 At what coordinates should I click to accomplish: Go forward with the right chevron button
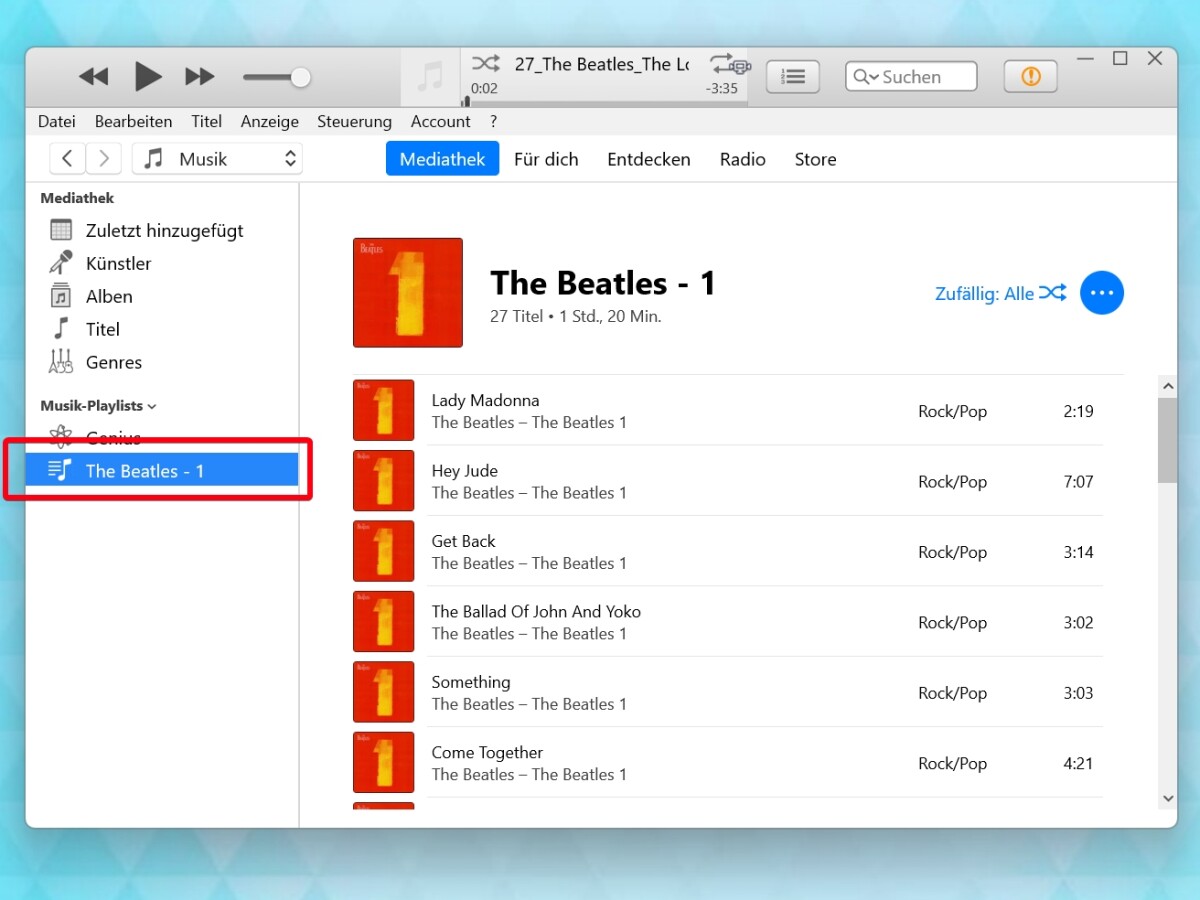(104, 158)
